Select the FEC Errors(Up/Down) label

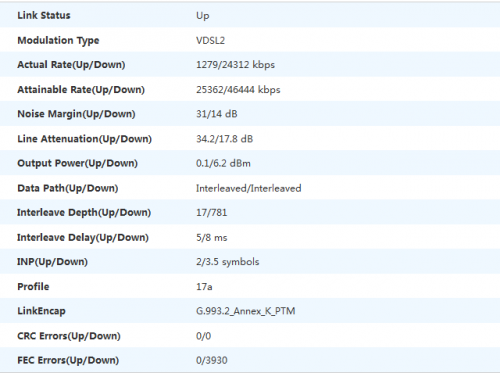click(x=68, y=360)
